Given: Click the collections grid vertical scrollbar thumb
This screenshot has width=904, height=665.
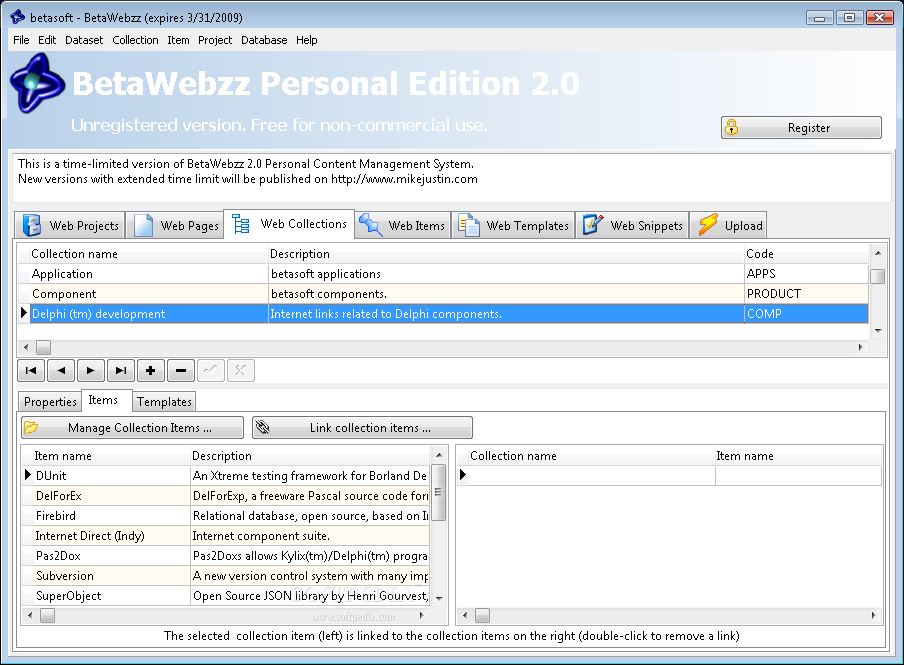Looking at the screenshot, I should pos(877,276).
